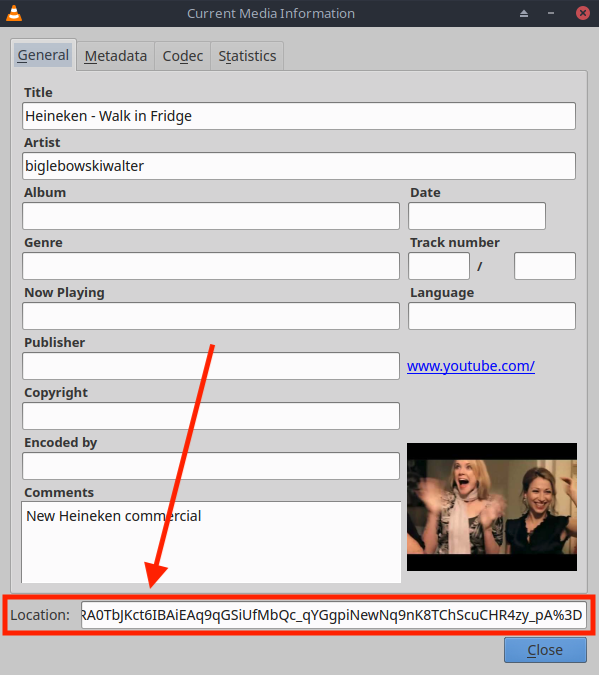Open the www.youtube.com link
This screenshot has height=675, width=599.
[x=471, y=366]
